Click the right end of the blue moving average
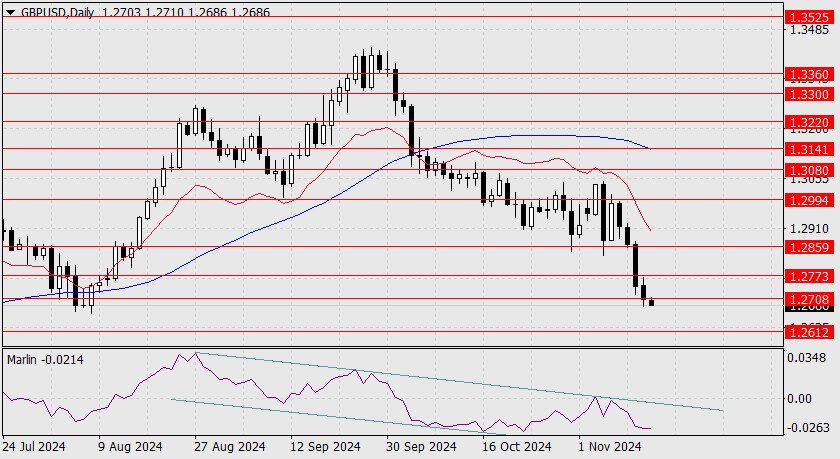 (x=650, y=149)
